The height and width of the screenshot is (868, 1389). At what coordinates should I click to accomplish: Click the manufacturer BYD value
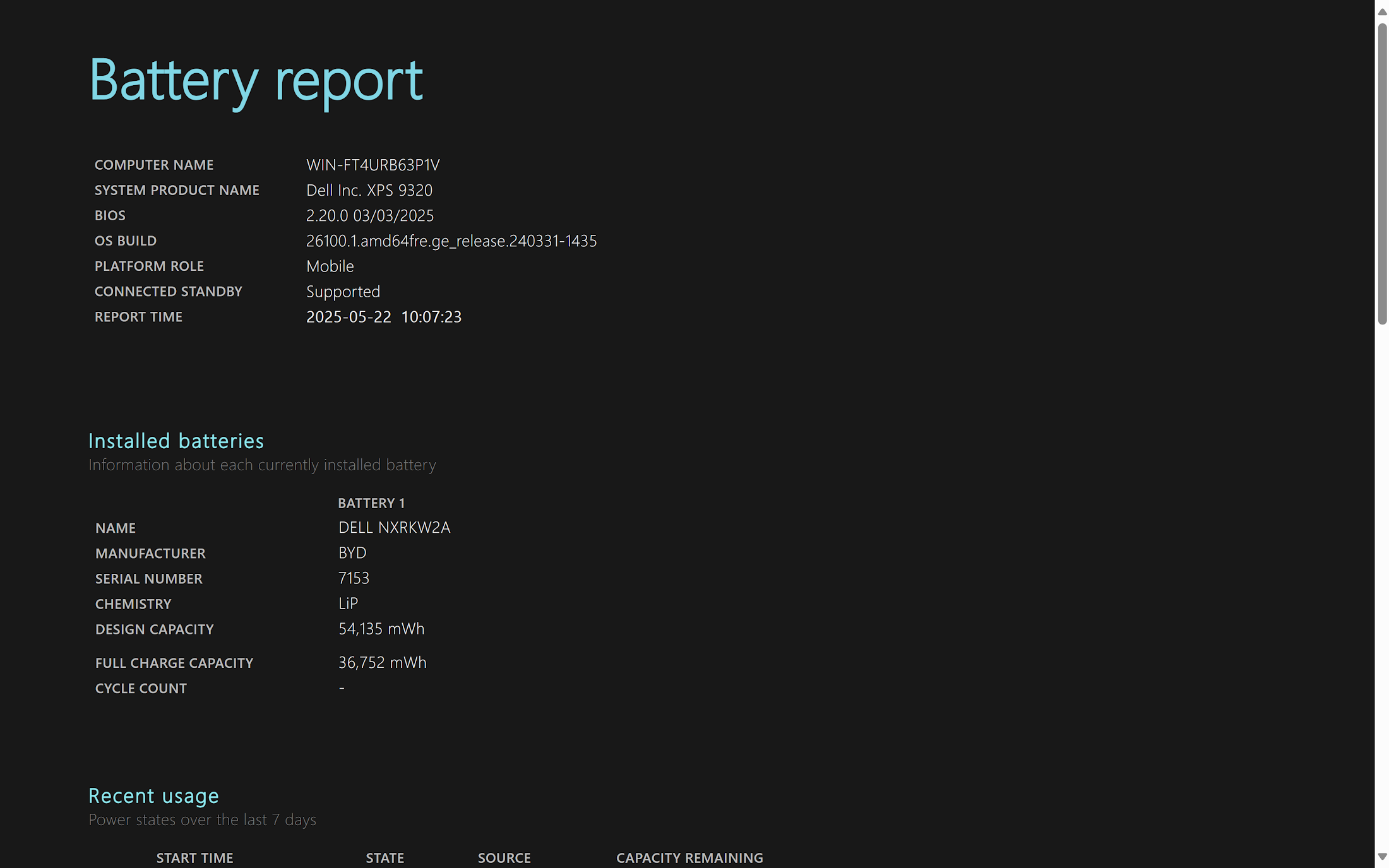[x=352, y=552]
